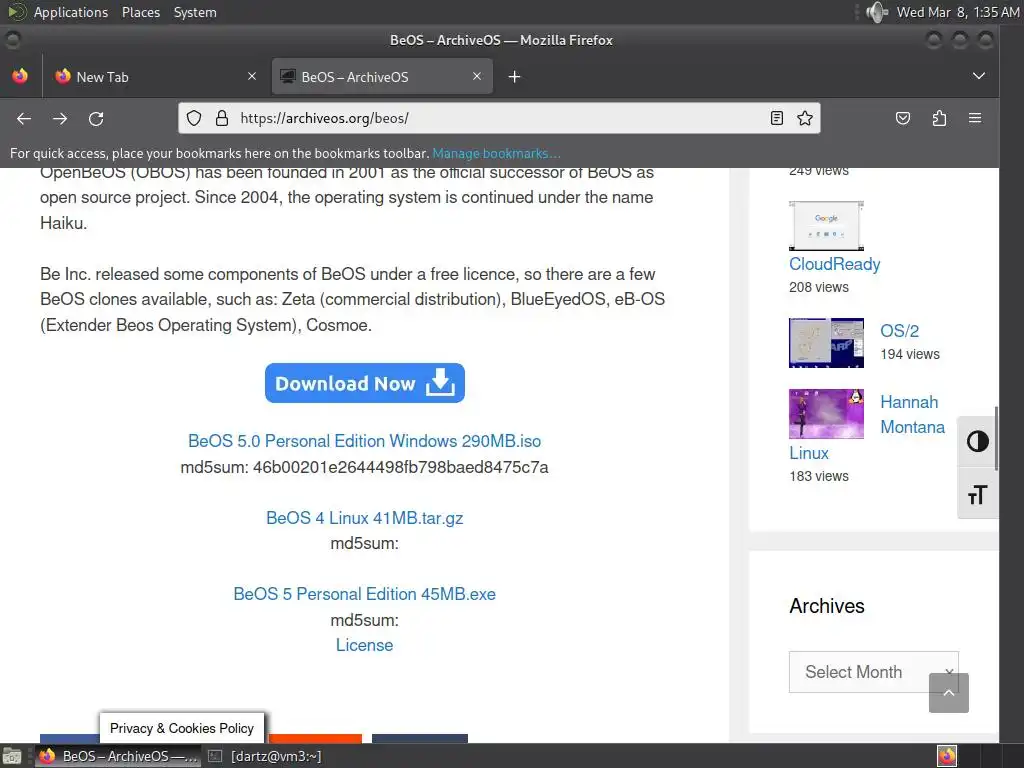This screenshot has width=1024, height=768.
Task: Jump back to top with arrow button
Action: click(x=949, y=693)
